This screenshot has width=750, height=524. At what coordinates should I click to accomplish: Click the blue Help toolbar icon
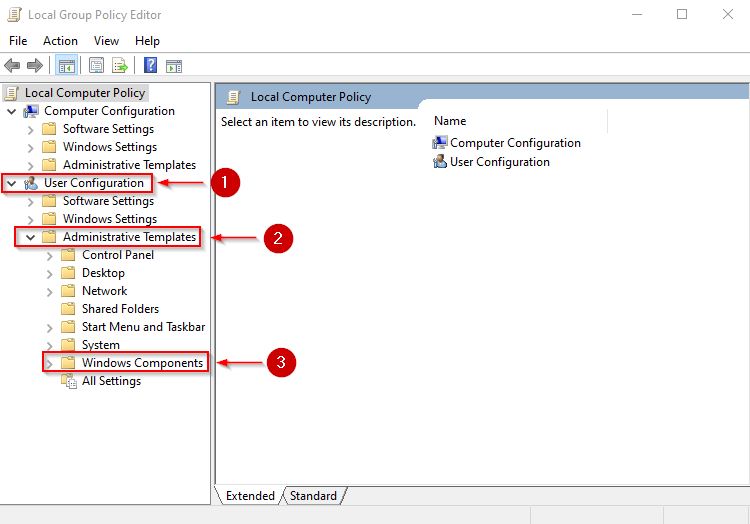[x=150, y=65]
